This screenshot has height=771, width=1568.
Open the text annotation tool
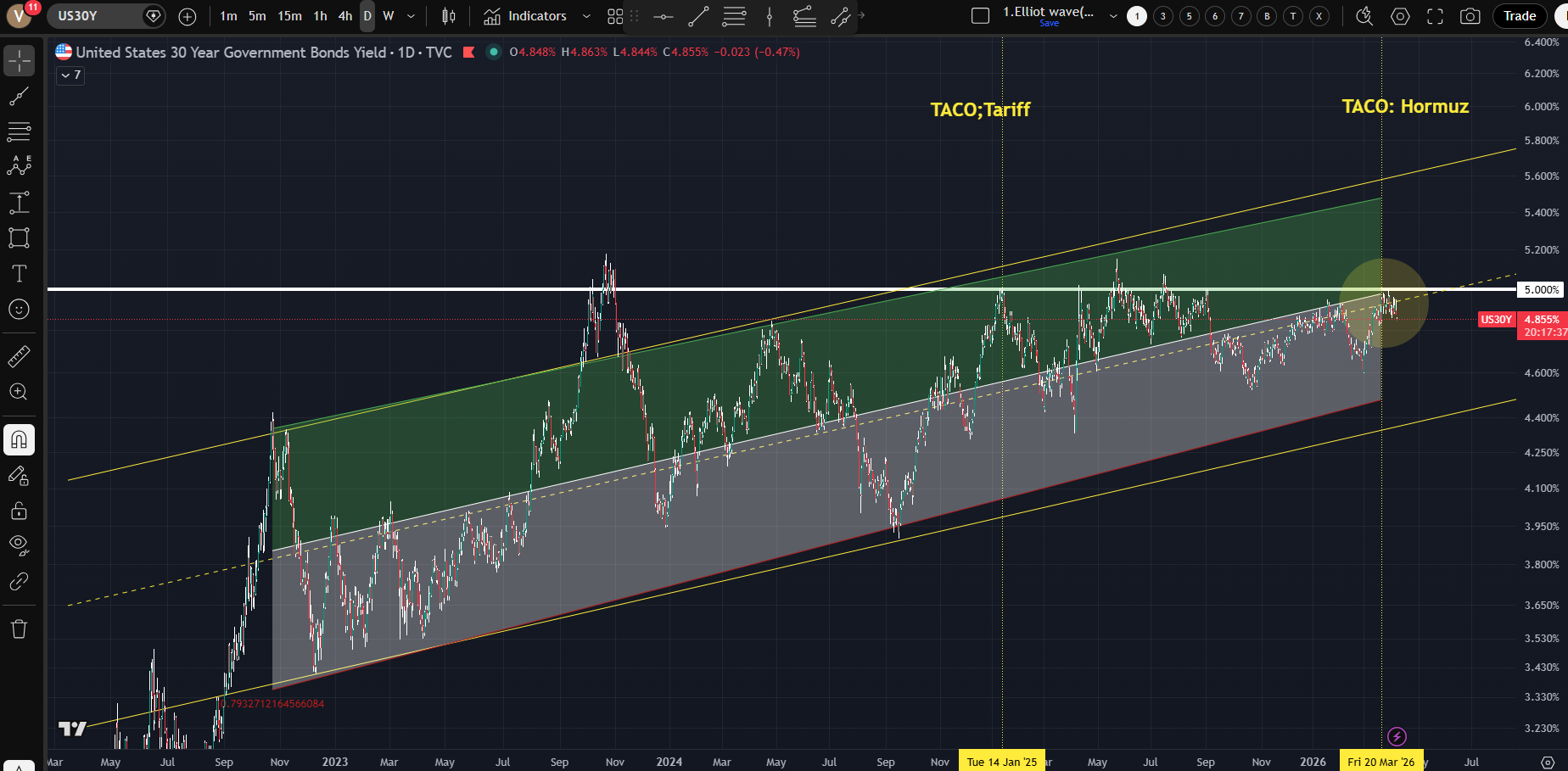point(19,273)
